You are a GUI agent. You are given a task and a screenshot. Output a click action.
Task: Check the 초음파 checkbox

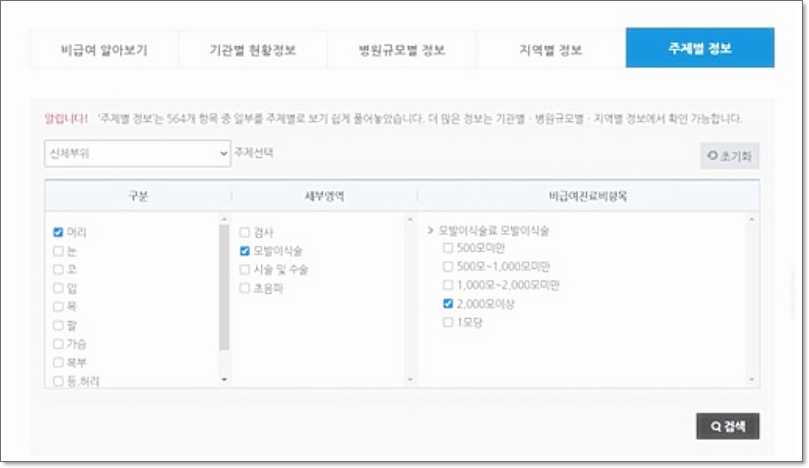point(245,288)
